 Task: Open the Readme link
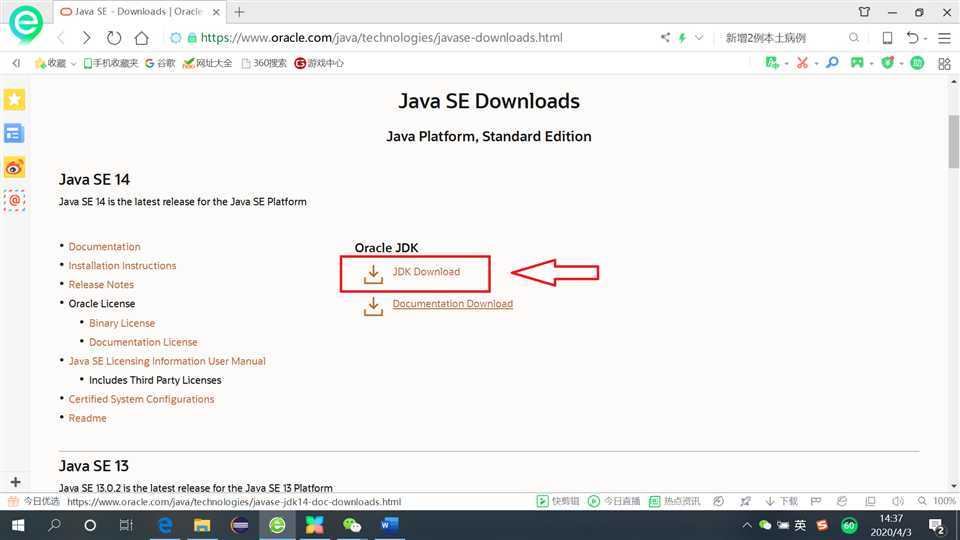coord(88,418)
